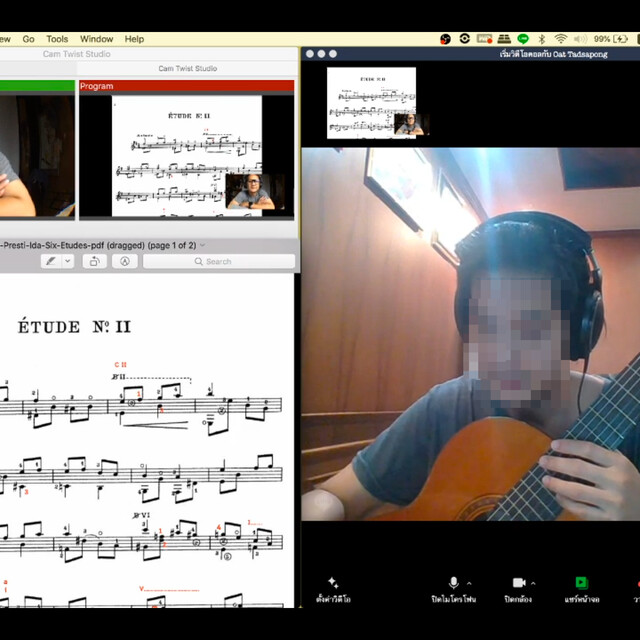Expand microphone options chevron in Zoom
Image resolution: width=640 pixels, height=640 pixels.
point(469,583)
